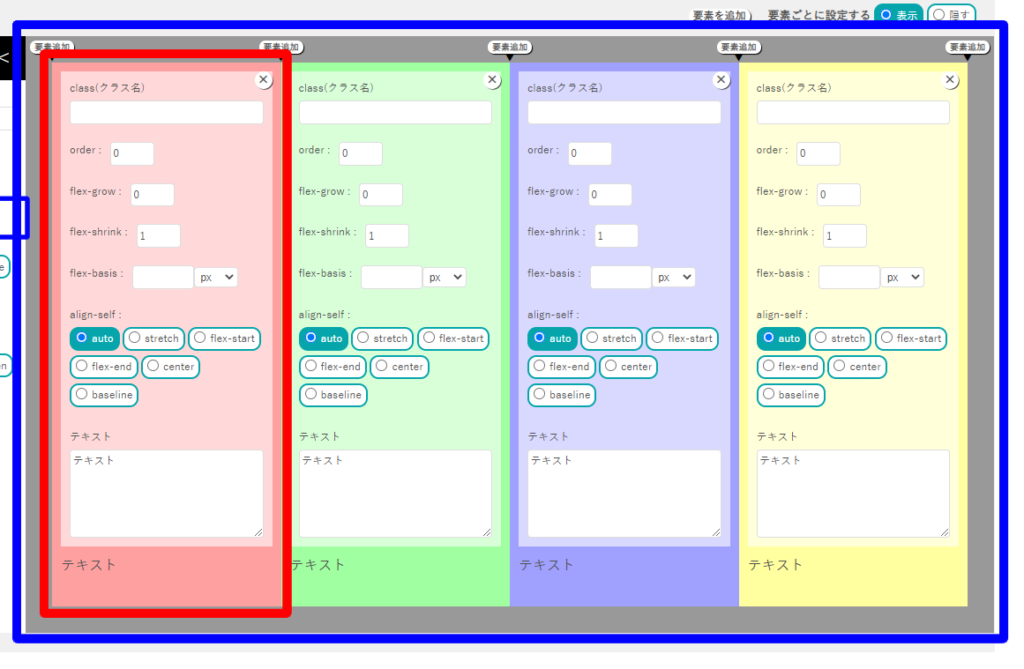Click the テキスト textarea in the green panel

[394, 492]
